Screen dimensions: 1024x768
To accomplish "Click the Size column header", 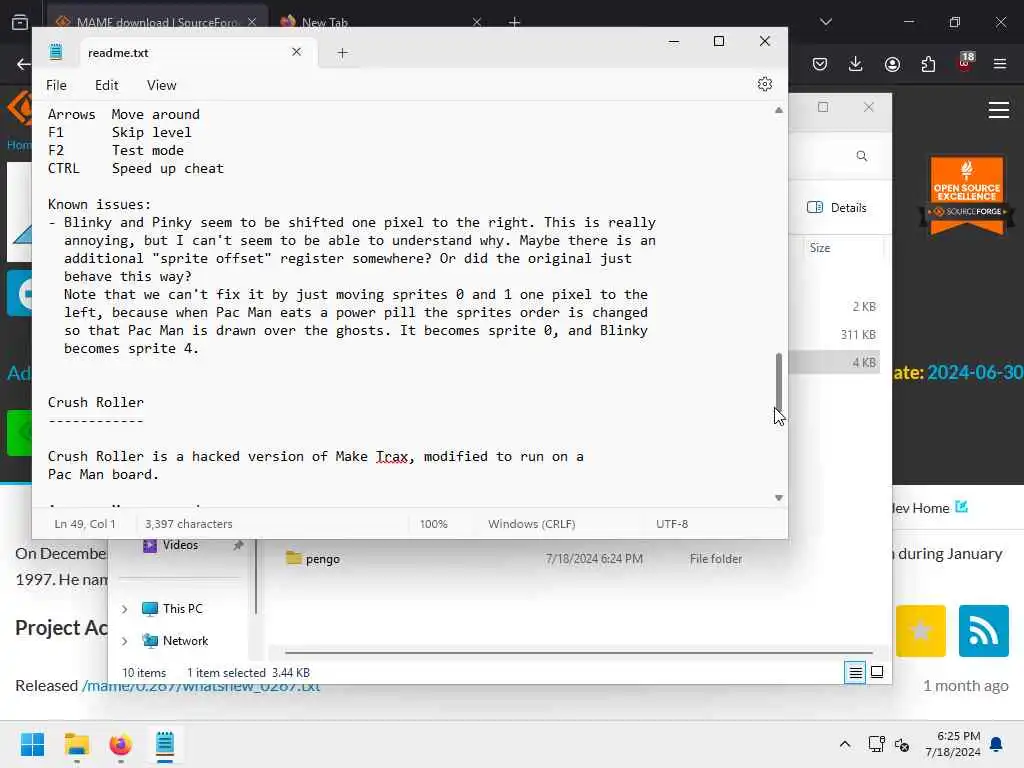I will [820, 248].
